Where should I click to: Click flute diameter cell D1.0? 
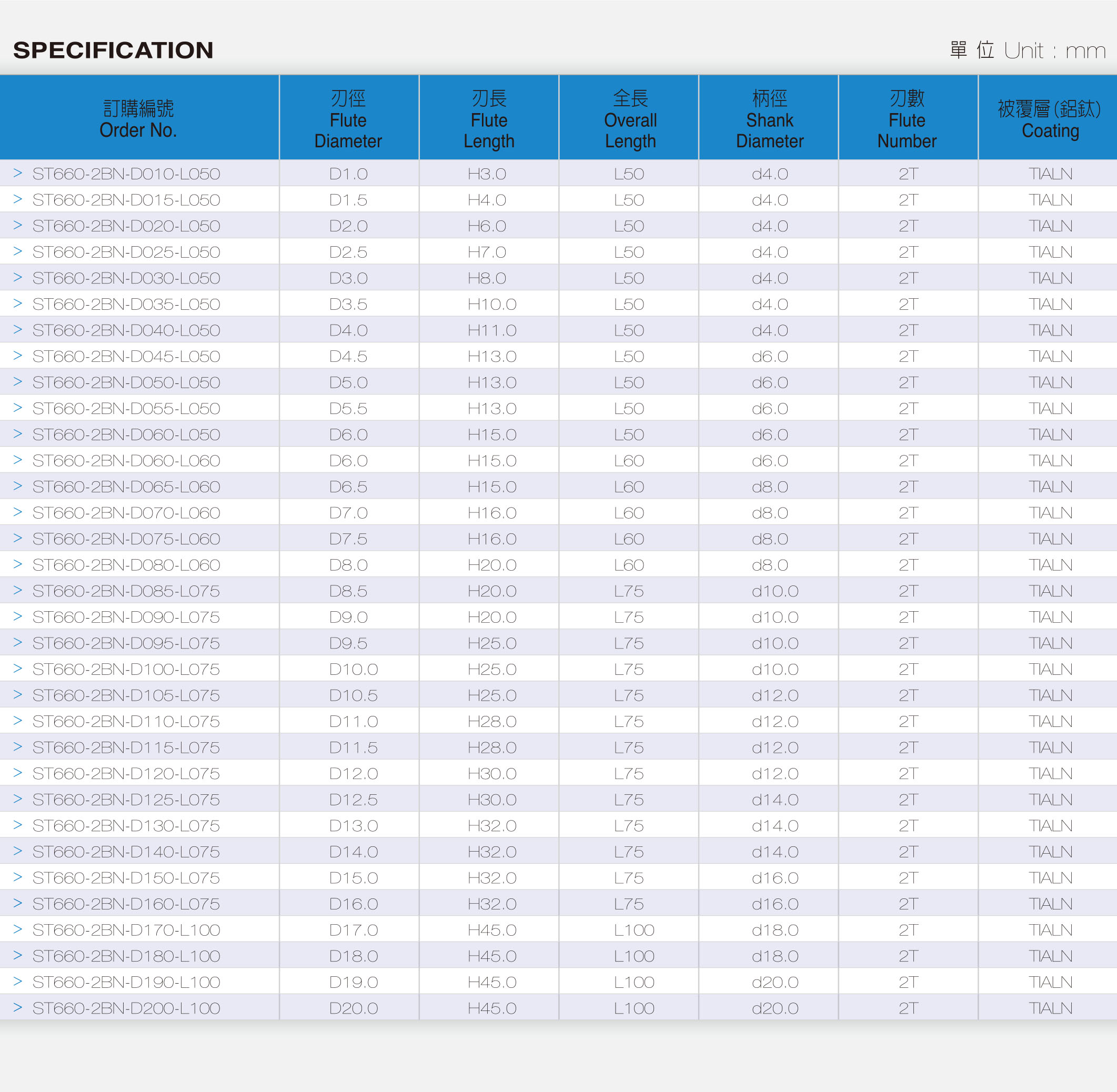348,174
